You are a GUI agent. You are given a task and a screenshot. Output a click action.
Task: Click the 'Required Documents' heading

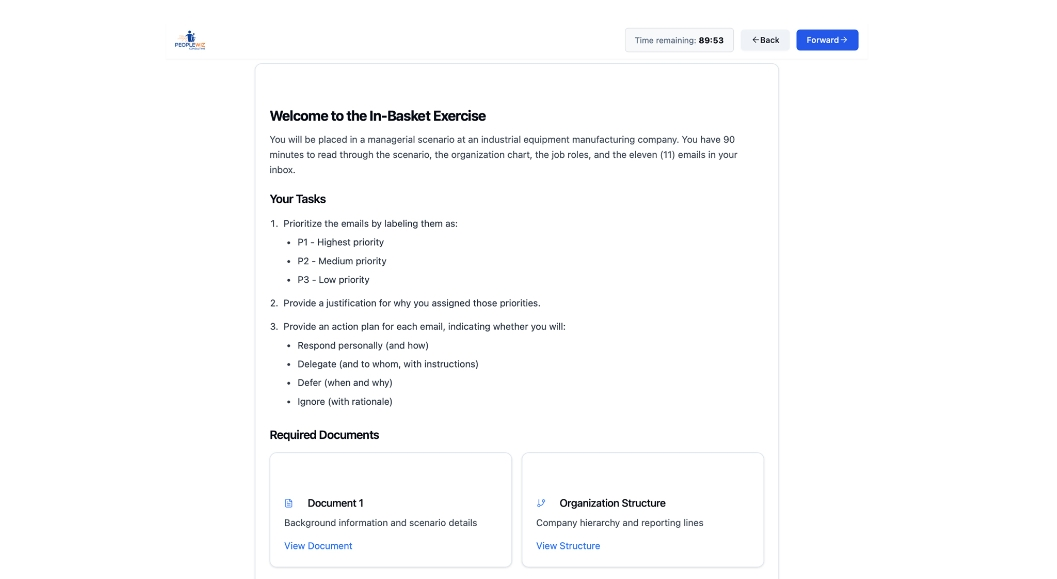(324, 435)
